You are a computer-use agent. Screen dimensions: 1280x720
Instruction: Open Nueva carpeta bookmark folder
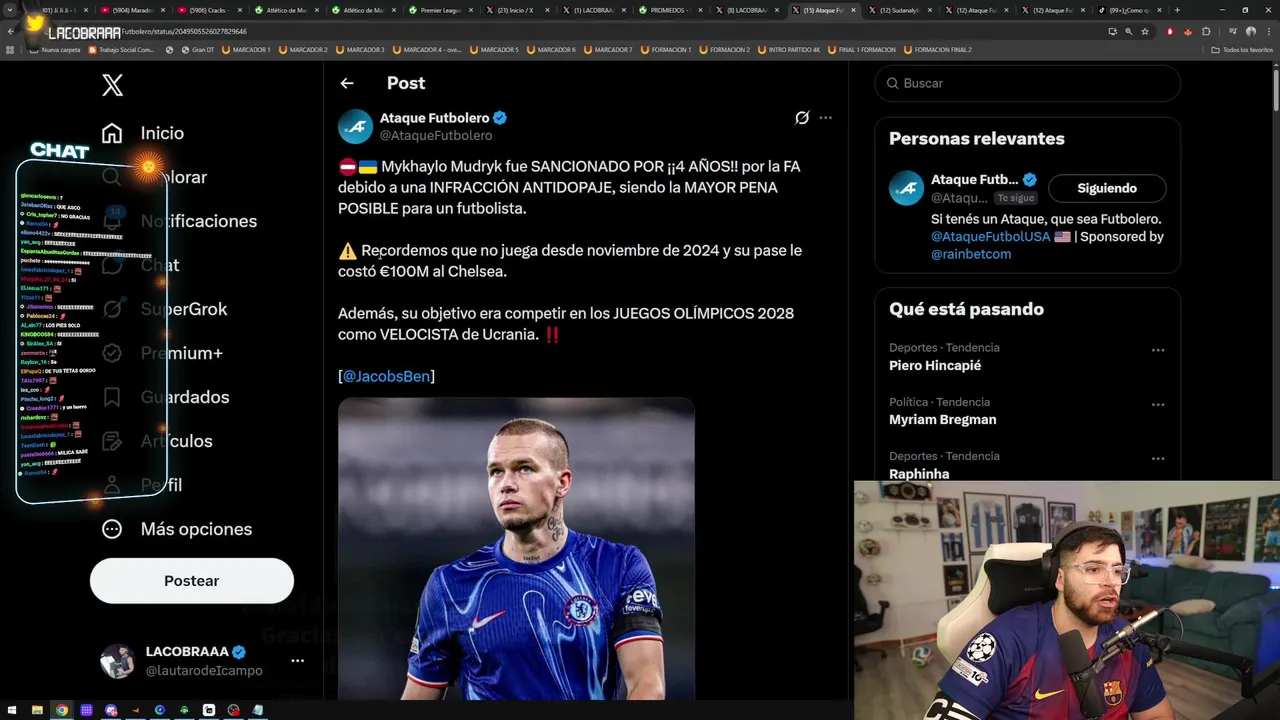[x=55, y=49]
